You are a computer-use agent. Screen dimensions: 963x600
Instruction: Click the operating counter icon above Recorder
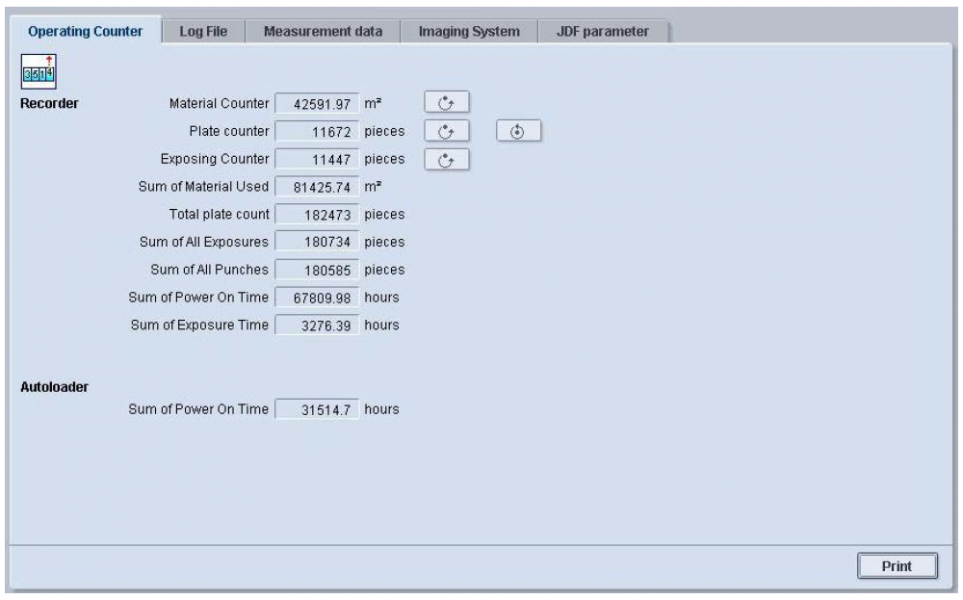(x=37, y=75)
